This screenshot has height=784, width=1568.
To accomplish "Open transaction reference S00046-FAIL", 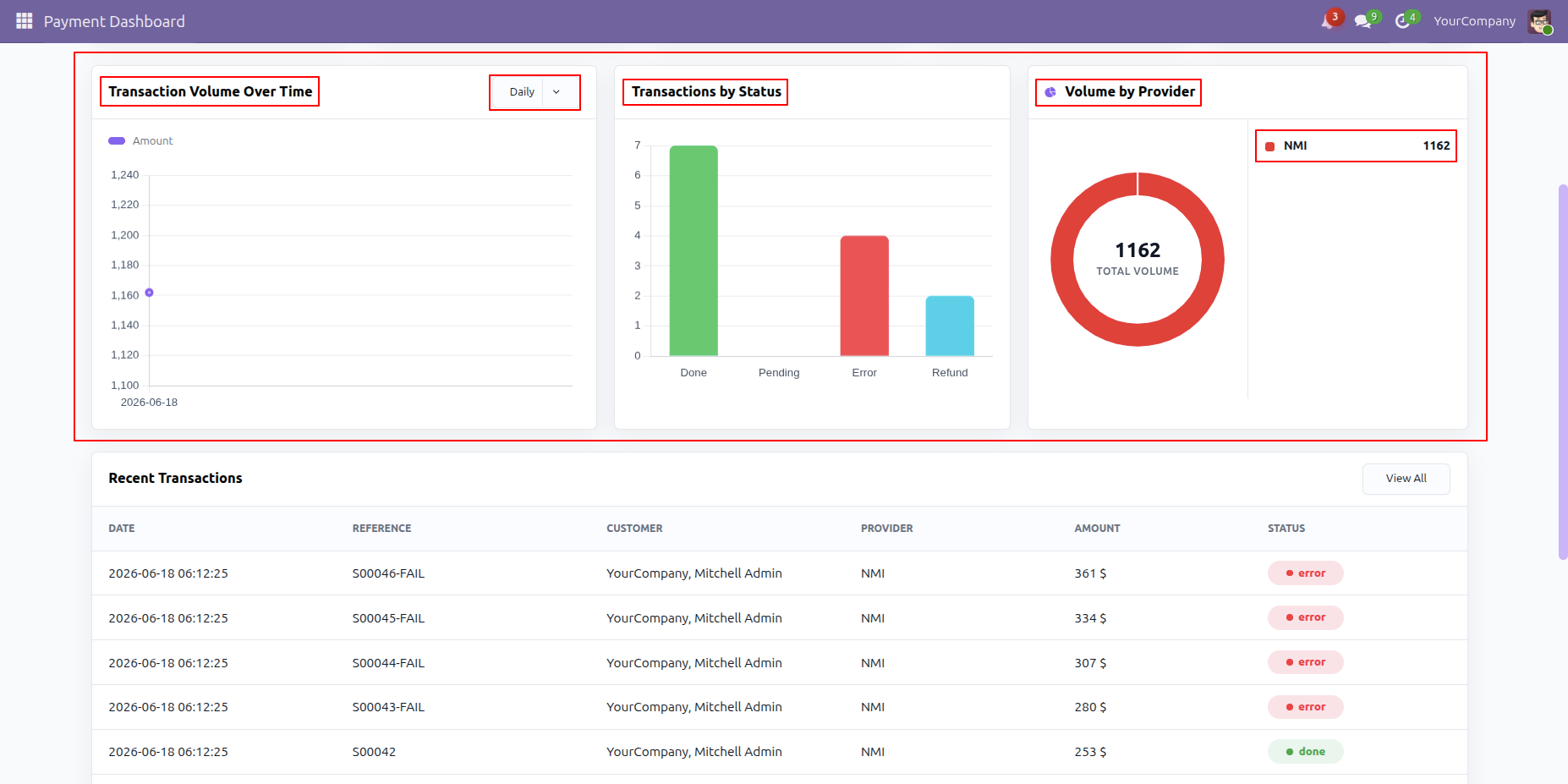I will pos(388,573).
